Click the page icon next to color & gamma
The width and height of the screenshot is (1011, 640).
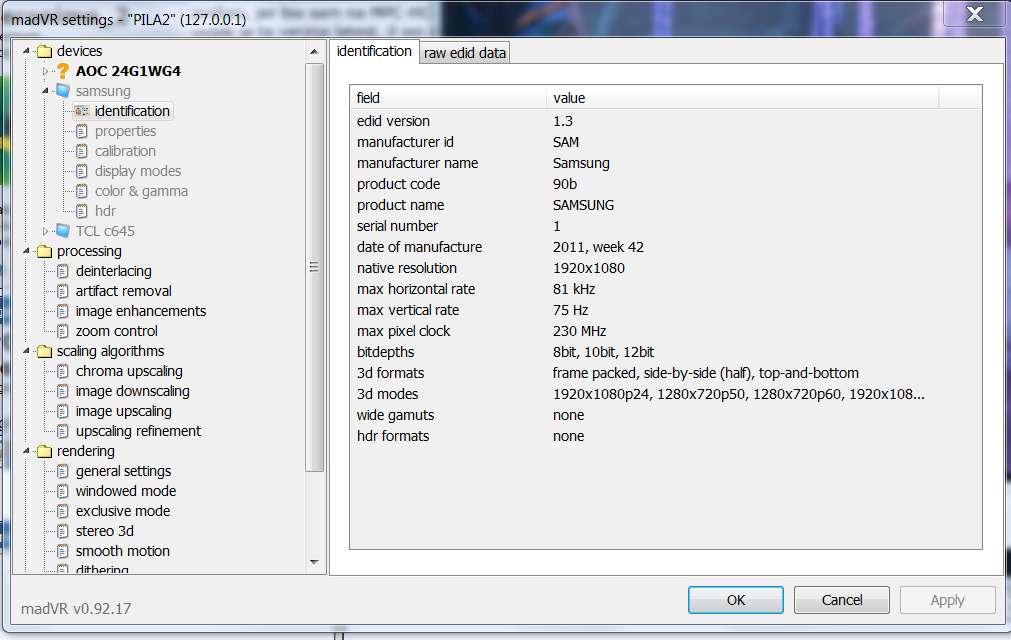(x=81, y=191)
